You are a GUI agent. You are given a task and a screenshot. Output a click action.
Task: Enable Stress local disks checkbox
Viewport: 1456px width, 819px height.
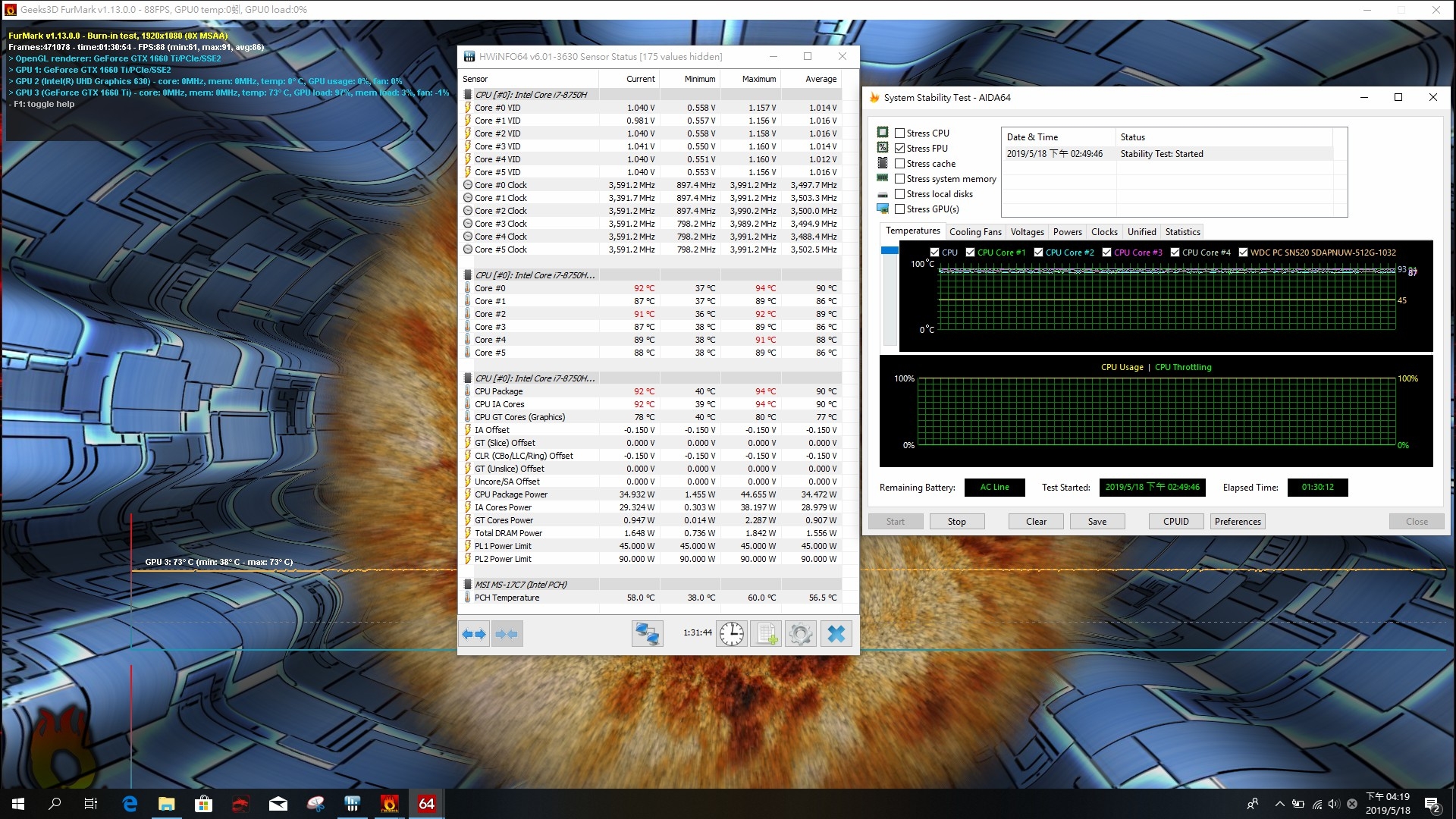click(x=900, y=194)
